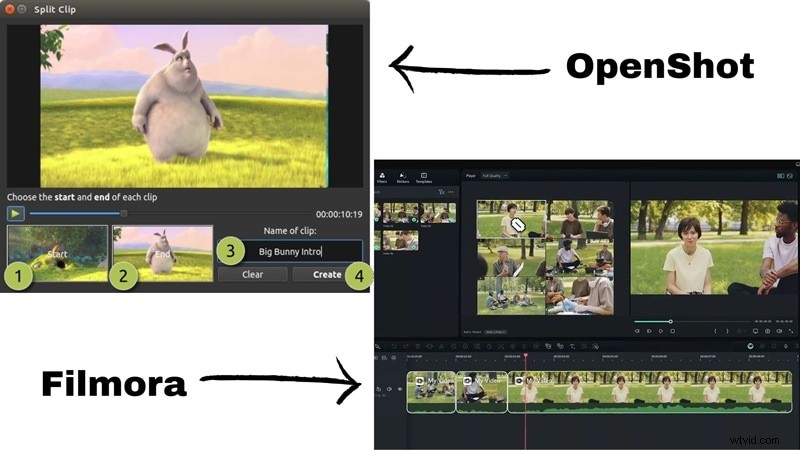800x450 pixels.
Task: Toggle the layout view icon above the player
Action: [x=780, y=176]
